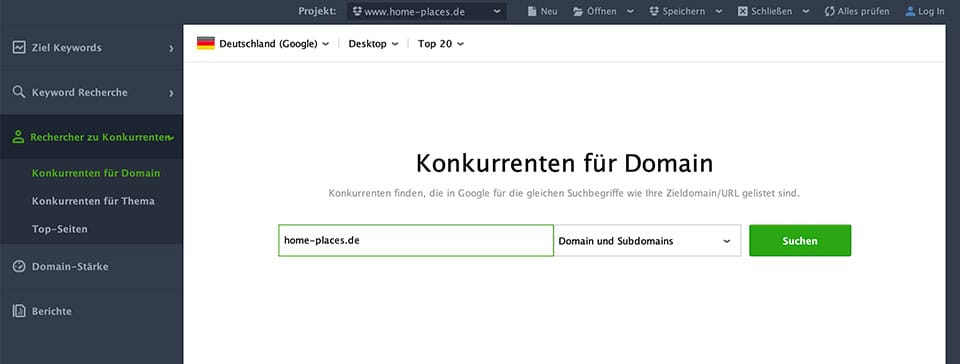Click the home-places.de domain input field

(x=416, y=240)
